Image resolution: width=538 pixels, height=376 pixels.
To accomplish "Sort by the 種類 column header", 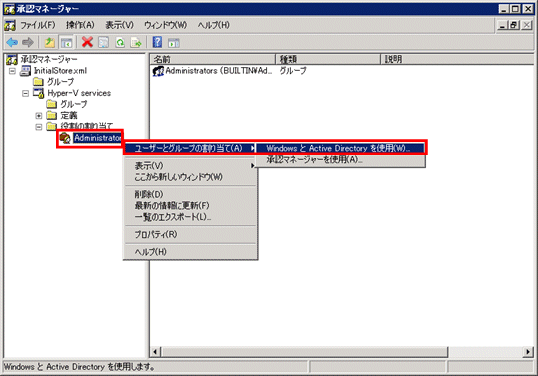I will pyautogui.click(x=328, y=59).
